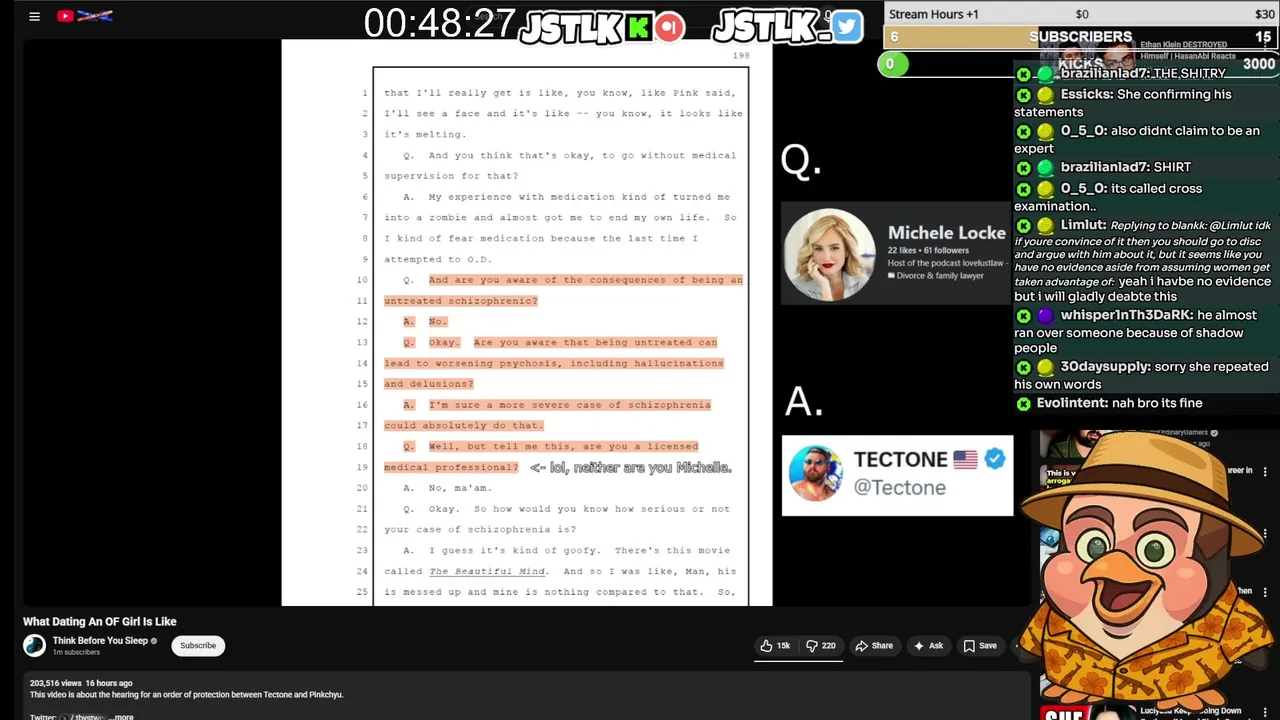Click the Kick badge beside 30daysupply's message
The width and height of the screenshot is (1280, 720).
[x=1023, y=367]
